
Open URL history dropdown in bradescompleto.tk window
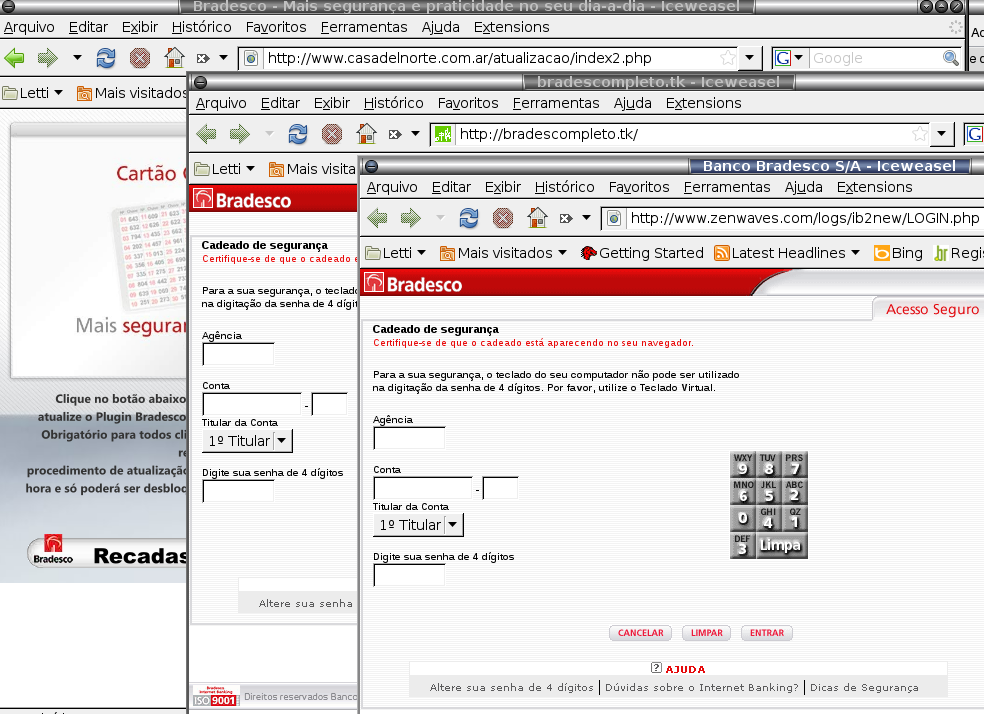tap(941, 134)
